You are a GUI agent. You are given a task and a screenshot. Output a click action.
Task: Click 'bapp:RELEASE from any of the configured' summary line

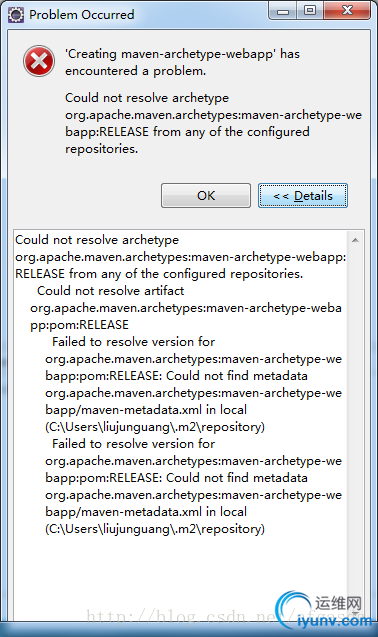tap(187, 132)
